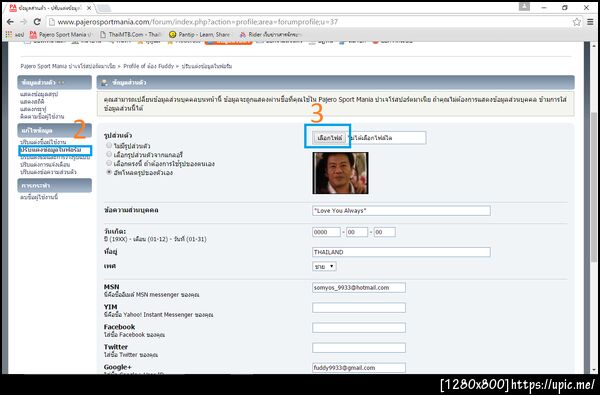Click the Twitter input field
Image resolution: width=600 pixels, height=395 pixels.
(x=359, y=348)
